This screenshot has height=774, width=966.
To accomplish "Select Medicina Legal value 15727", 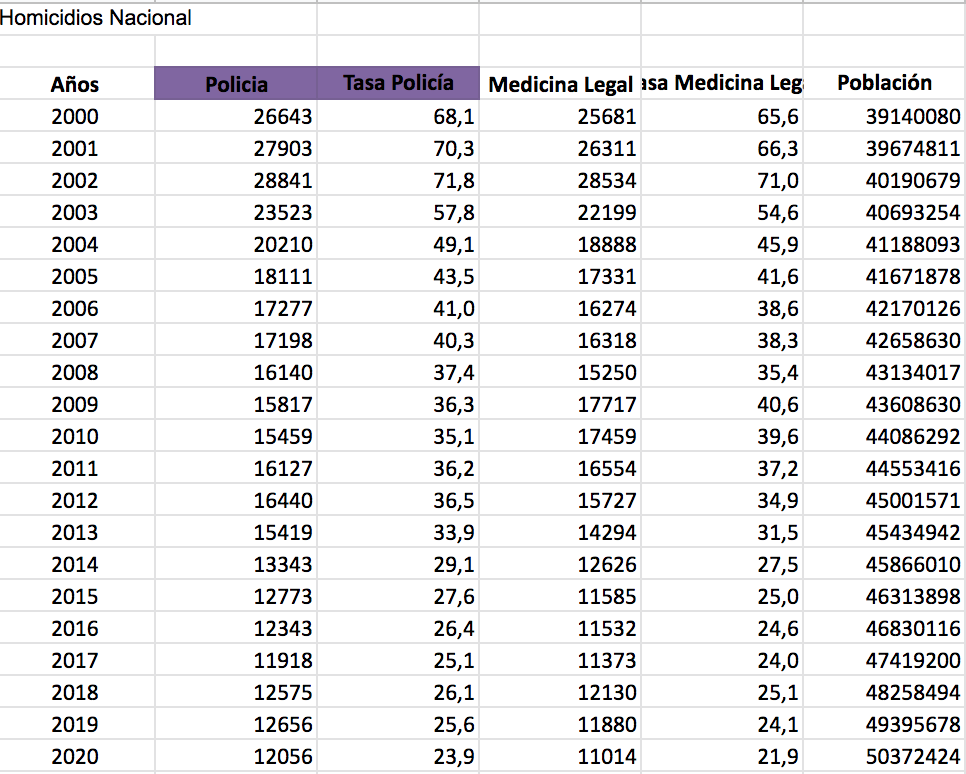I will point(561,501).
